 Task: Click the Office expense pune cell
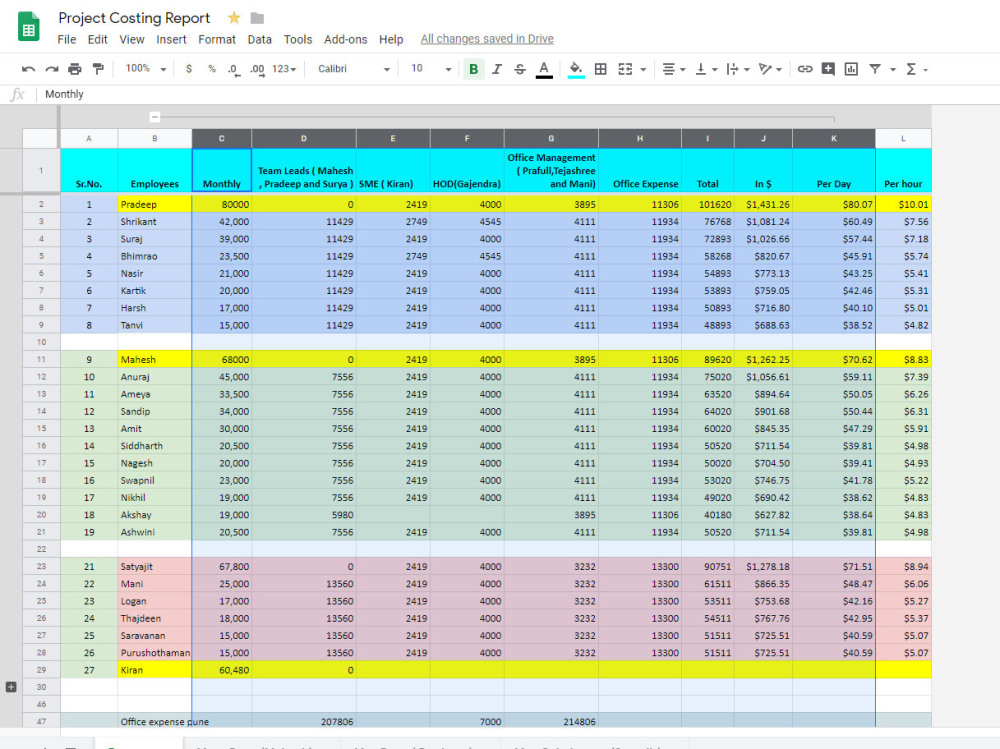(x=154, y=722)
